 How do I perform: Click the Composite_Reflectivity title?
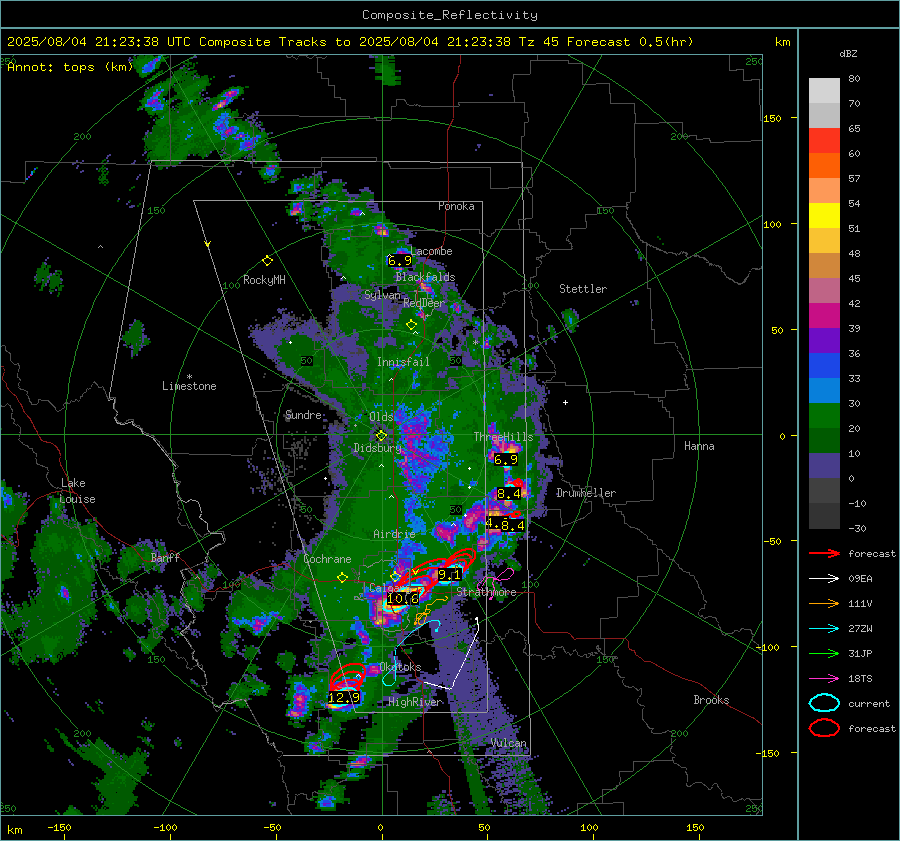(450, 15)
